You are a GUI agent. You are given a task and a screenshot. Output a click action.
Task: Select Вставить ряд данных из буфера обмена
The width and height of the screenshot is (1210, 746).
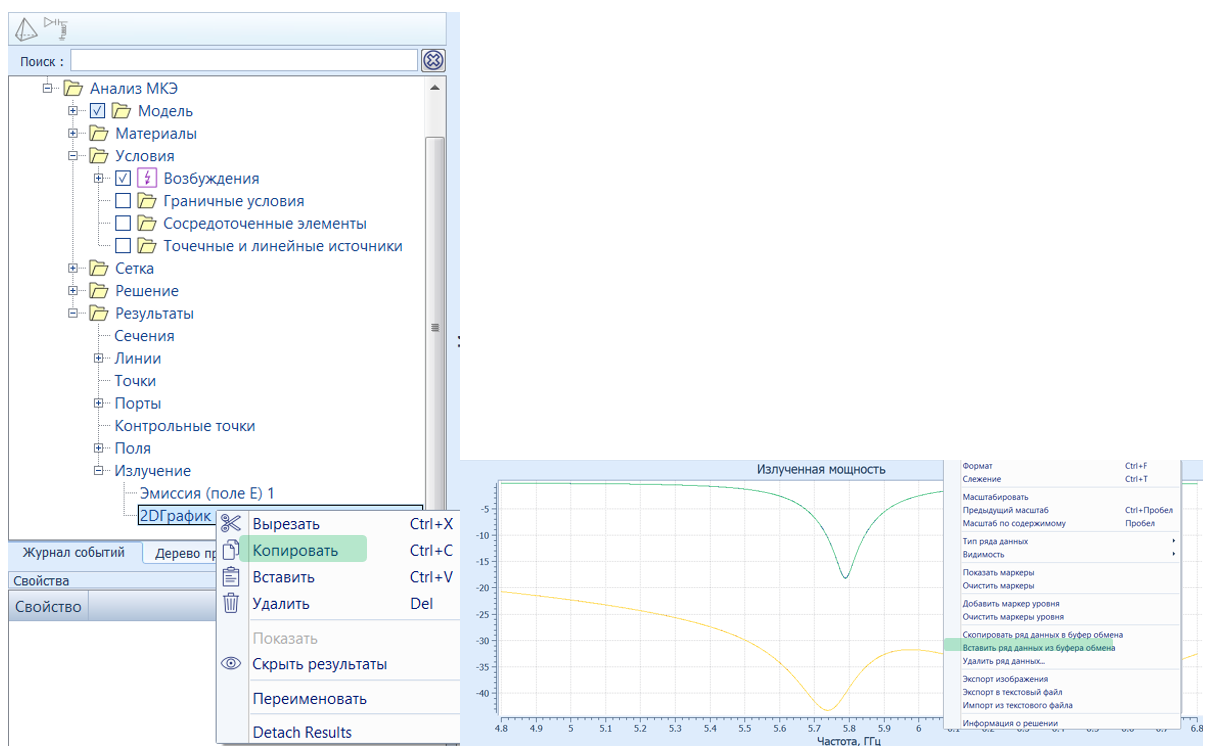[1038, 648]
